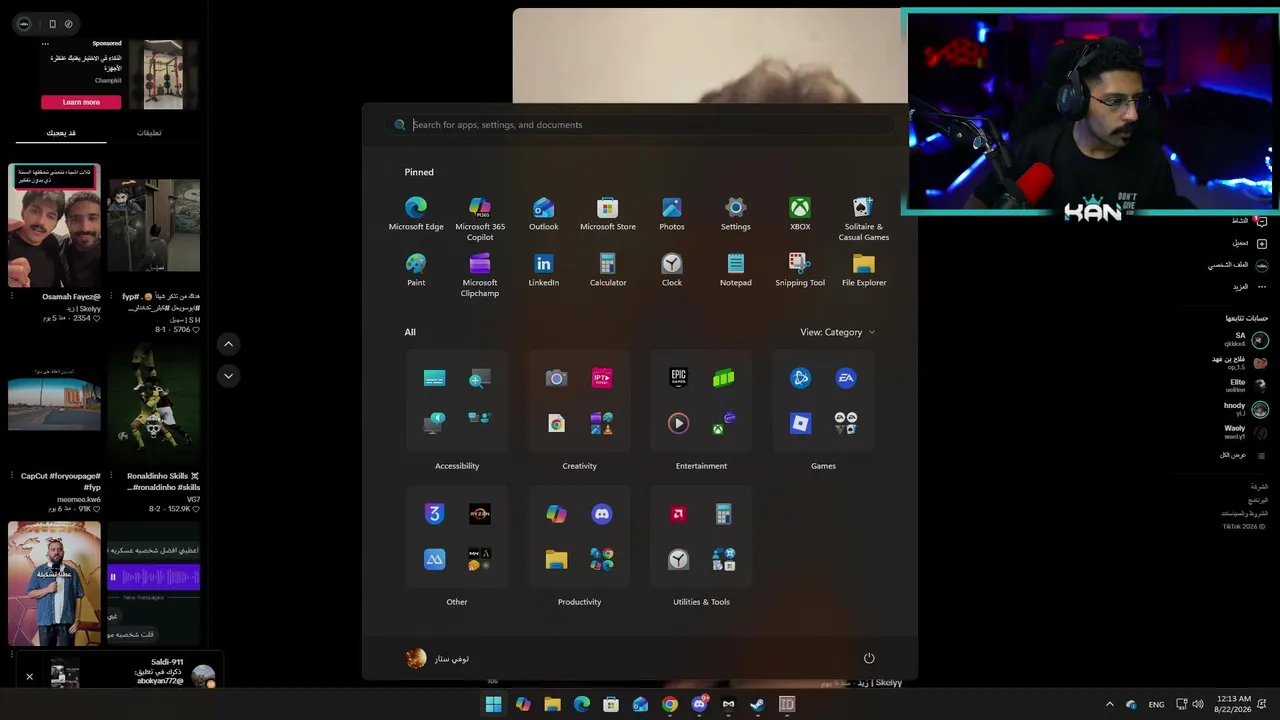The height and width of the screenshot is (720, 1280).
Task: Open Microsoft Store from pinned apps
Action: tap(608, 214)
